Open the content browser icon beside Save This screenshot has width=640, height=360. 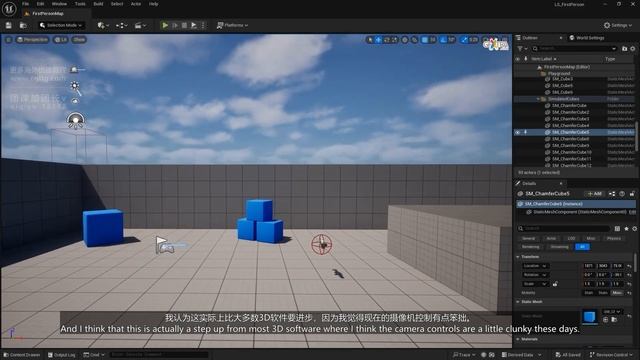[23, 25]
